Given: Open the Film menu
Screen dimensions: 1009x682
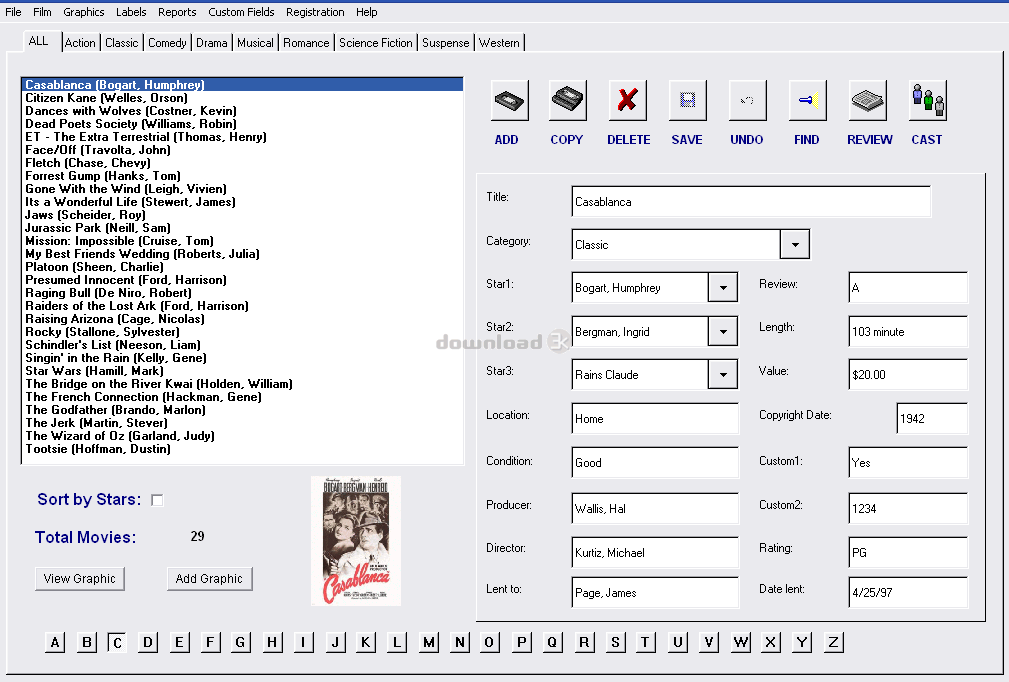Looking at the screenshot, I should pos(42,12).
